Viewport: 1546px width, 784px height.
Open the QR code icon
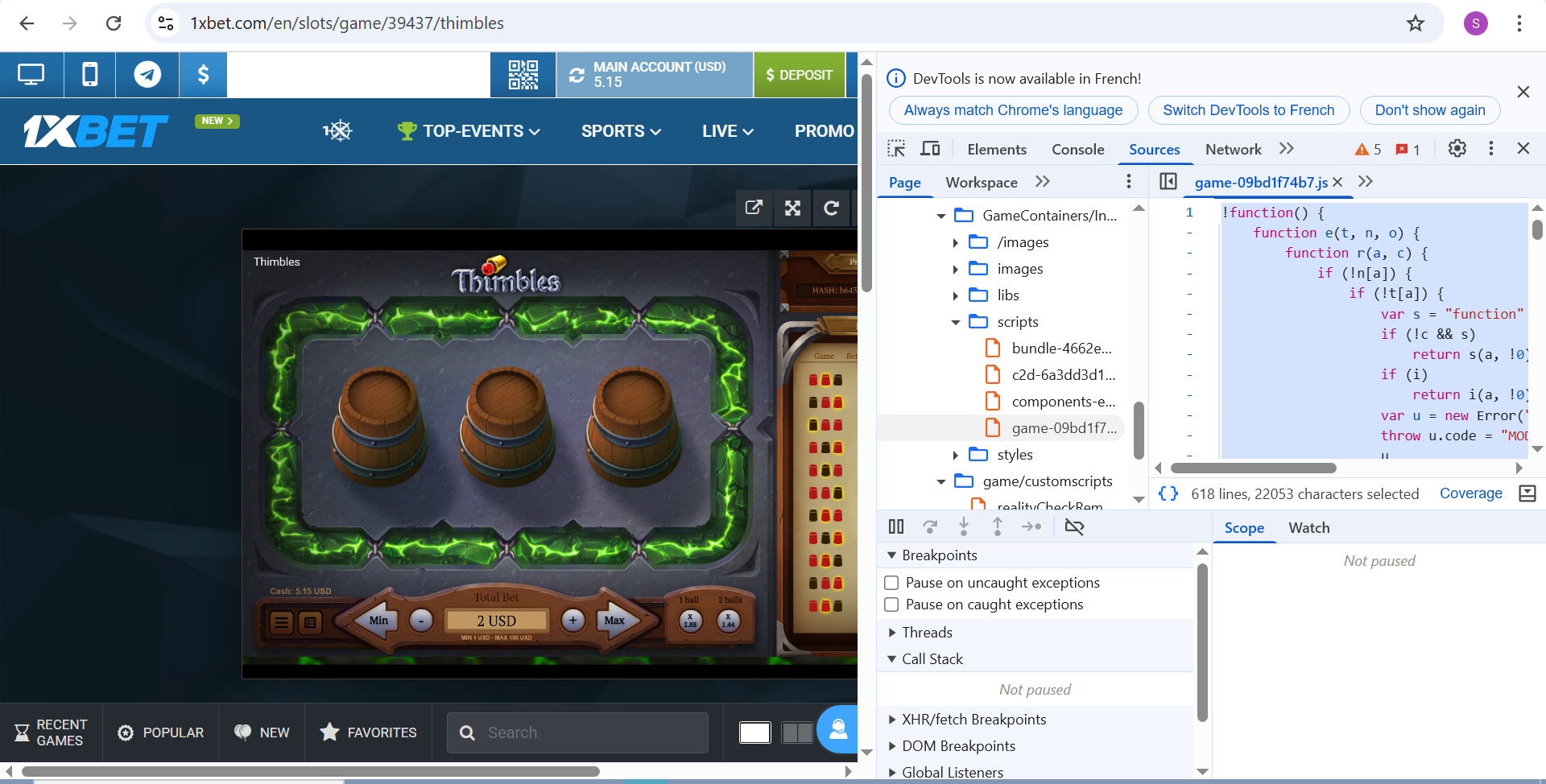pos(523,75)
